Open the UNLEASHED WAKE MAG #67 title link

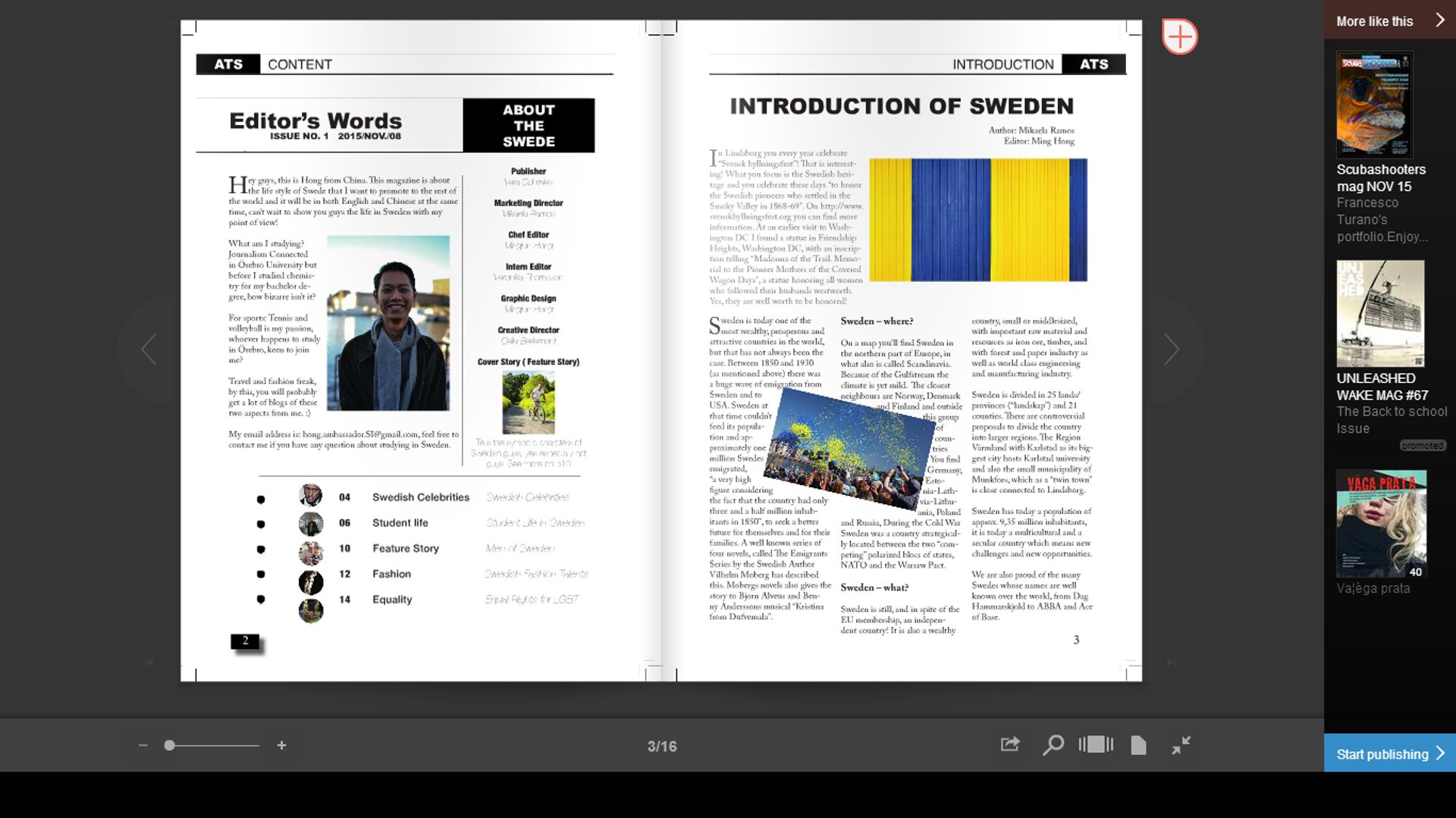[x=1382, y=387]
